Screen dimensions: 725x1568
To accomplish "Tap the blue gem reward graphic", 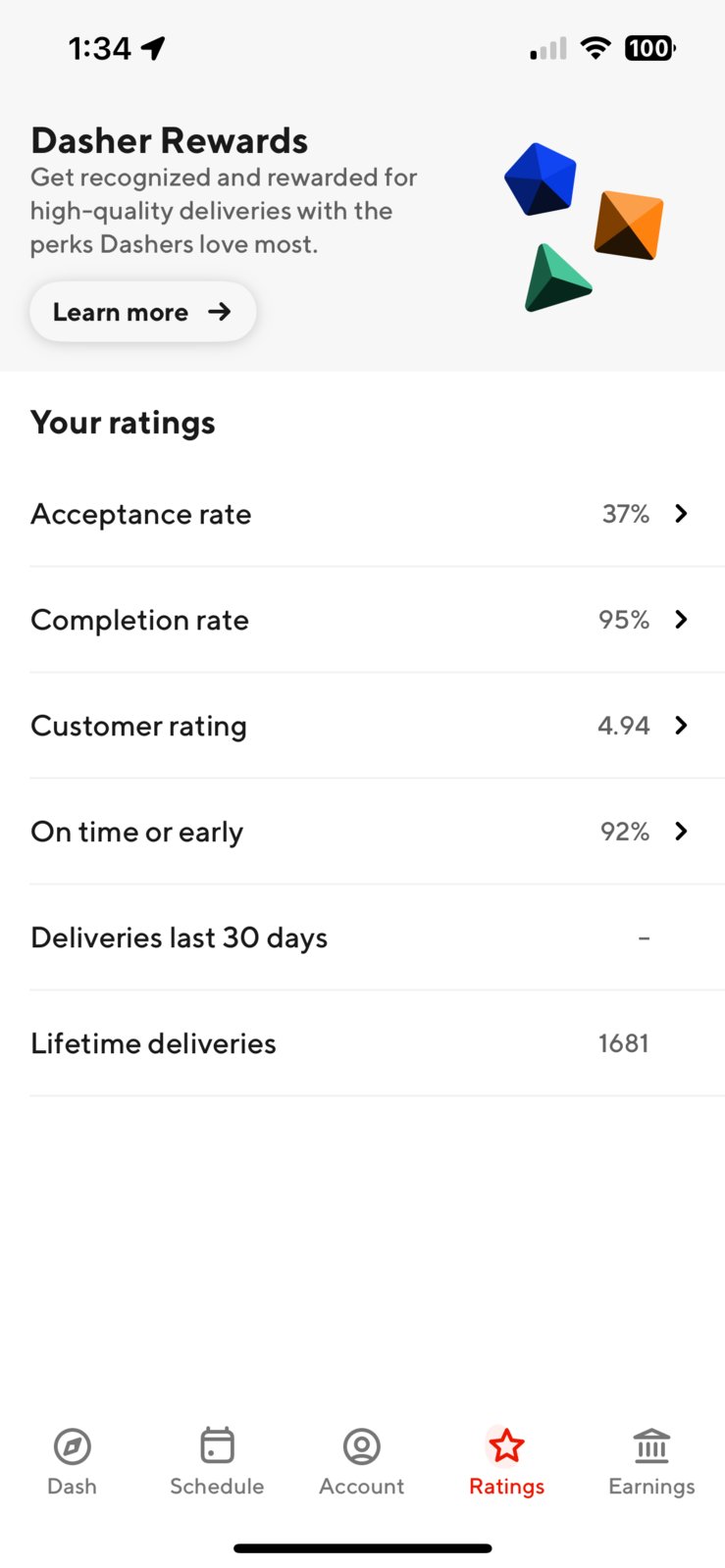I will pos(541,179).
